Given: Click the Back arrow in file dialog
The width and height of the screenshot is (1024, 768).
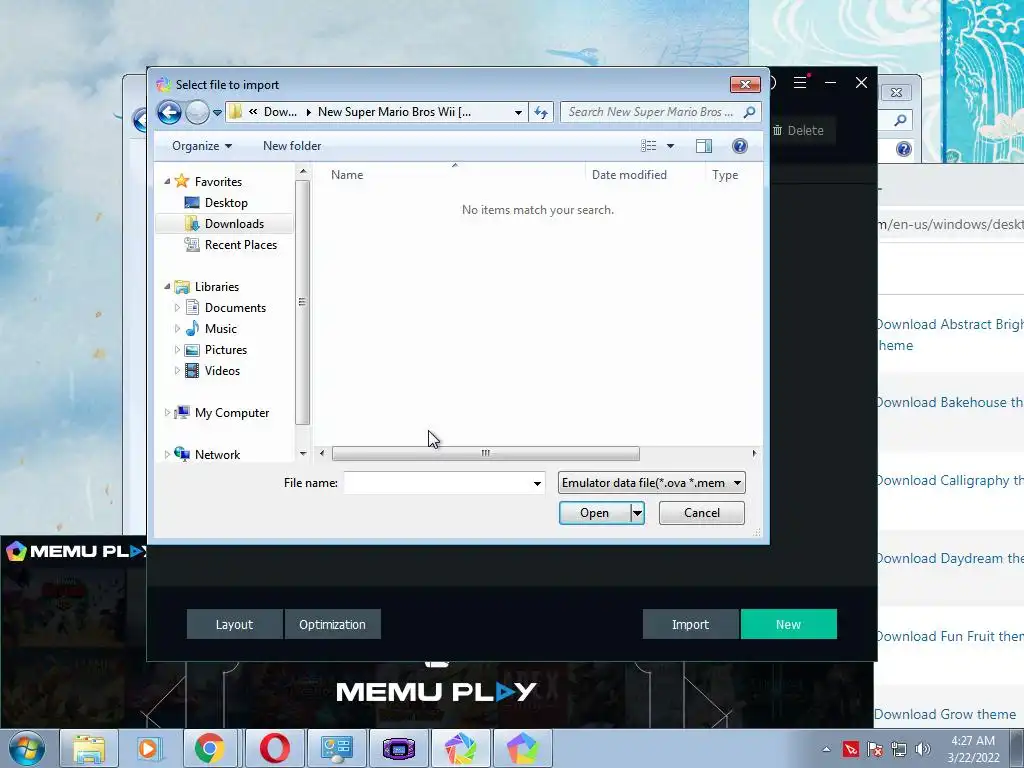Looking at the screenshot, I should 169,112.
